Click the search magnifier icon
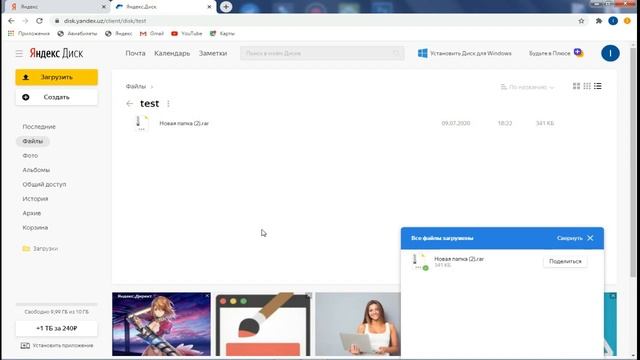This screenshot has height=360, width=640. pos(396,53)
